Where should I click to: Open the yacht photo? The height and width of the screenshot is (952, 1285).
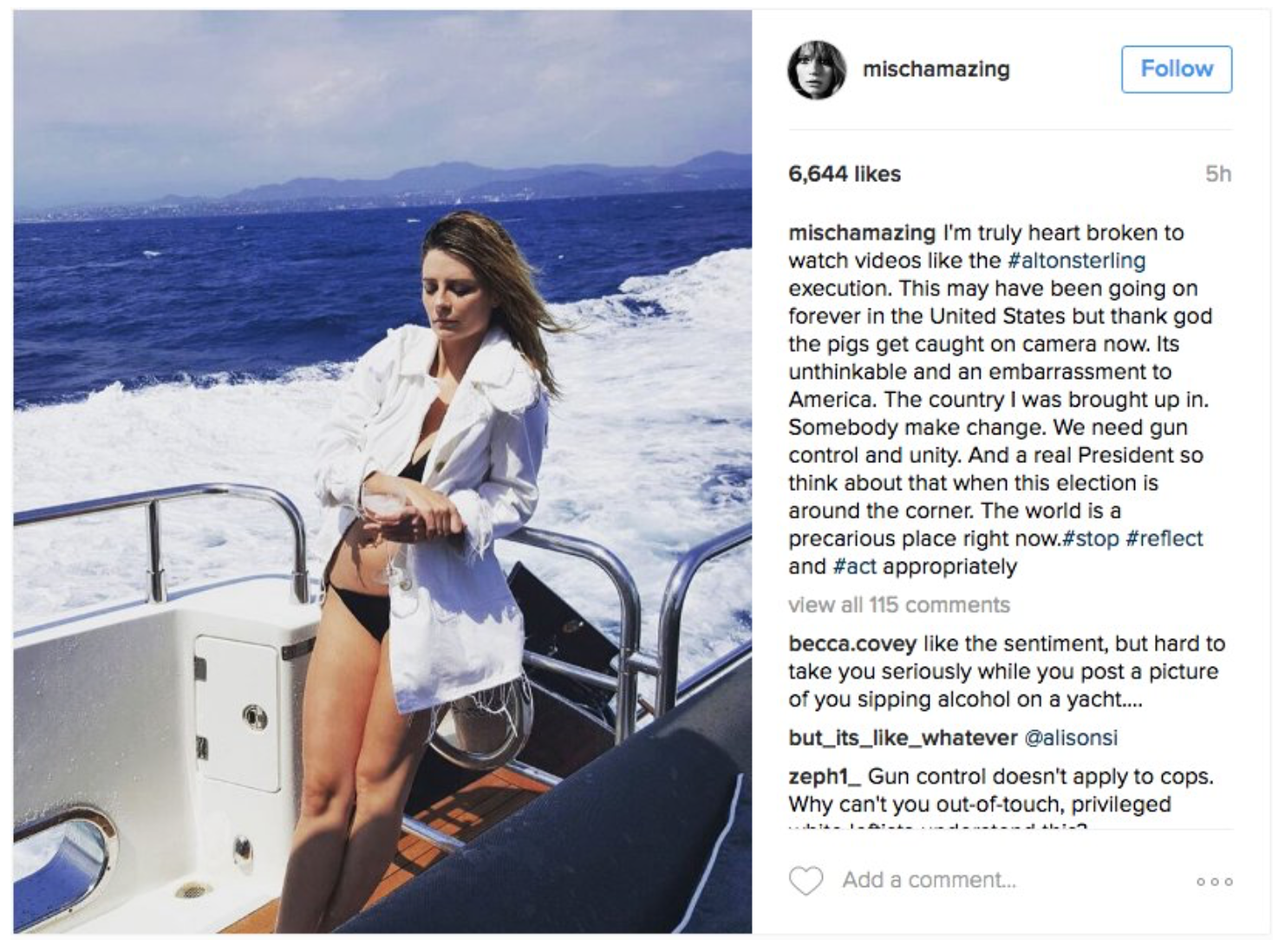382,472
